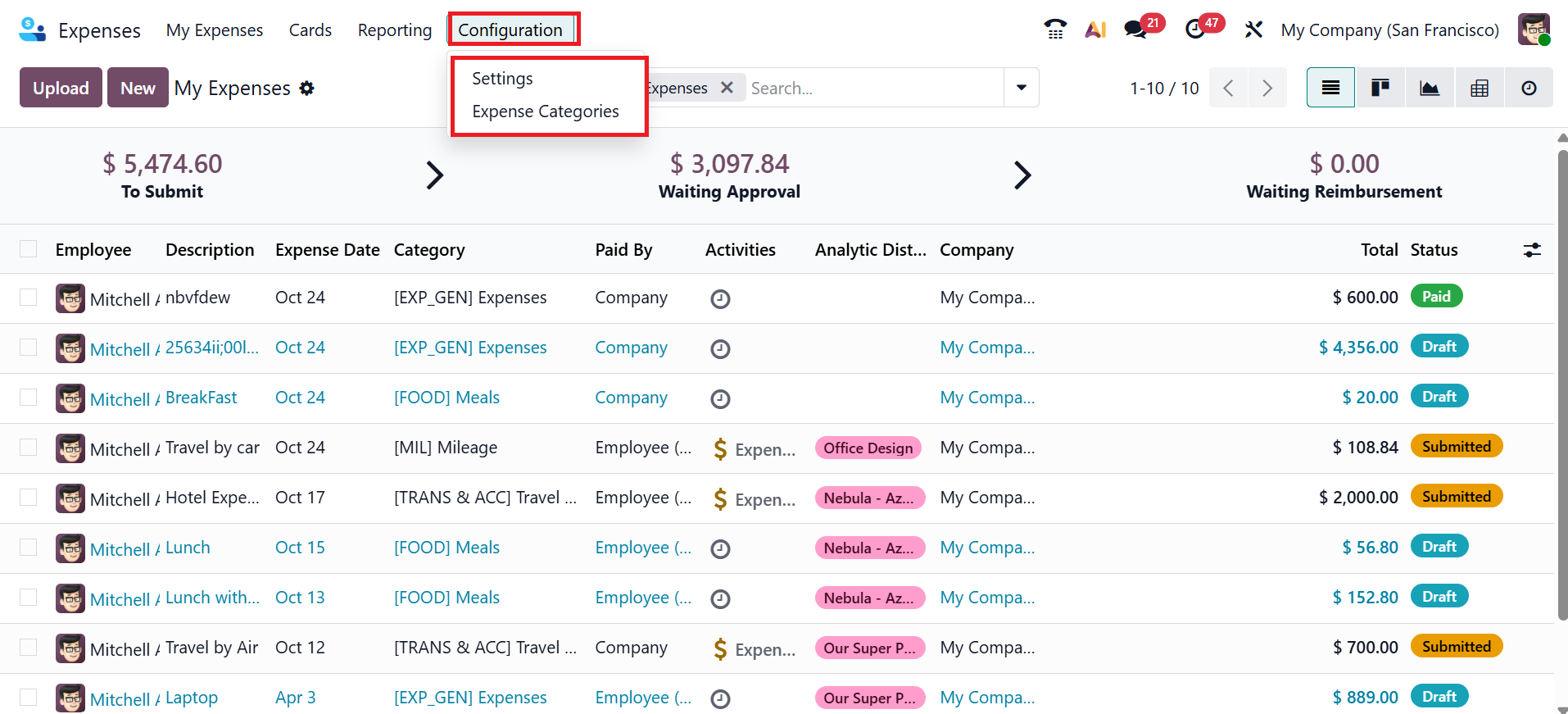
Task: Create a New expense
Action: point(138,88)
